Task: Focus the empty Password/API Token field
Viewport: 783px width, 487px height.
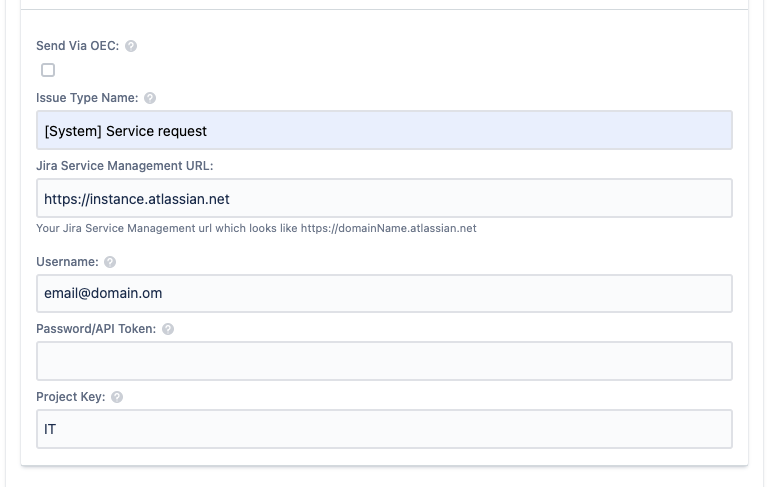Action: click(x=384, y=361)
